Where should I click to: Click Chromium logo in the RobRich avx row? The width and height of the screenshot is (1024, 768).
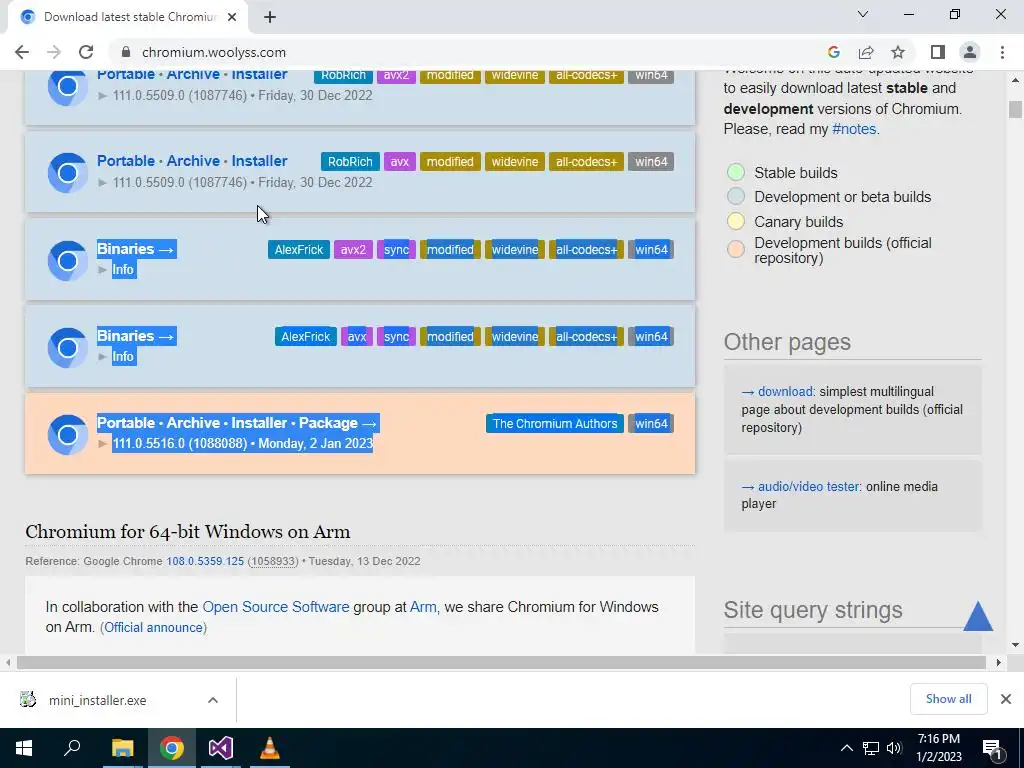67,173
